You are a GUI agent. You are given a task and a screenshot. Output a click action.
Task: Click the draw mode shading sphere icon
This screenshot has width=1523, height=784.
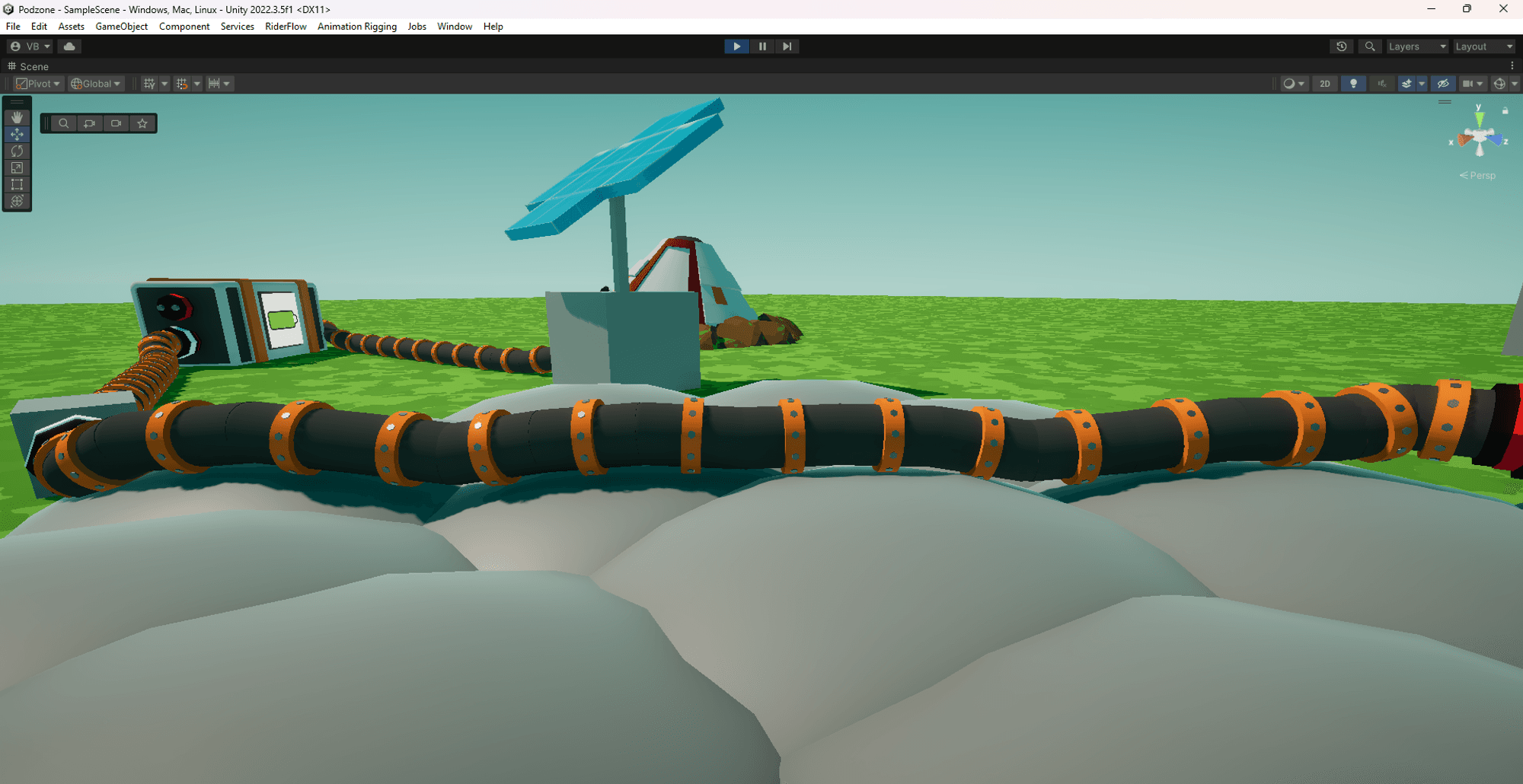1288,84
